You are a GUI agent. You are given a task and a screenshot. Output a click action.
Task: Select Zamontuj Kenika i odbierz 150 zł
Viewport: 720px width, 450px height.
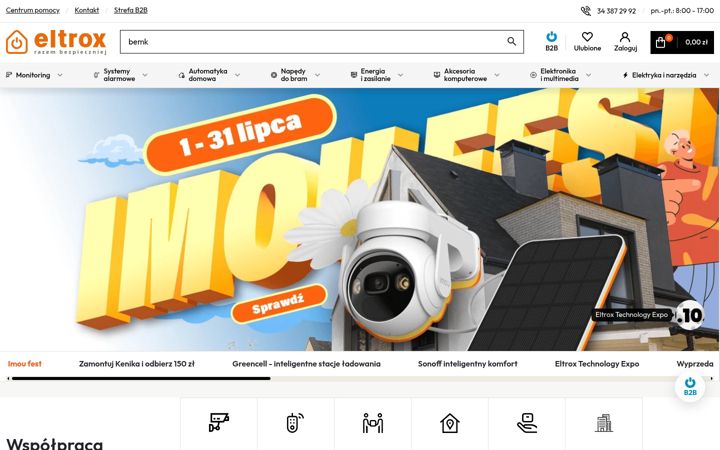137,364
